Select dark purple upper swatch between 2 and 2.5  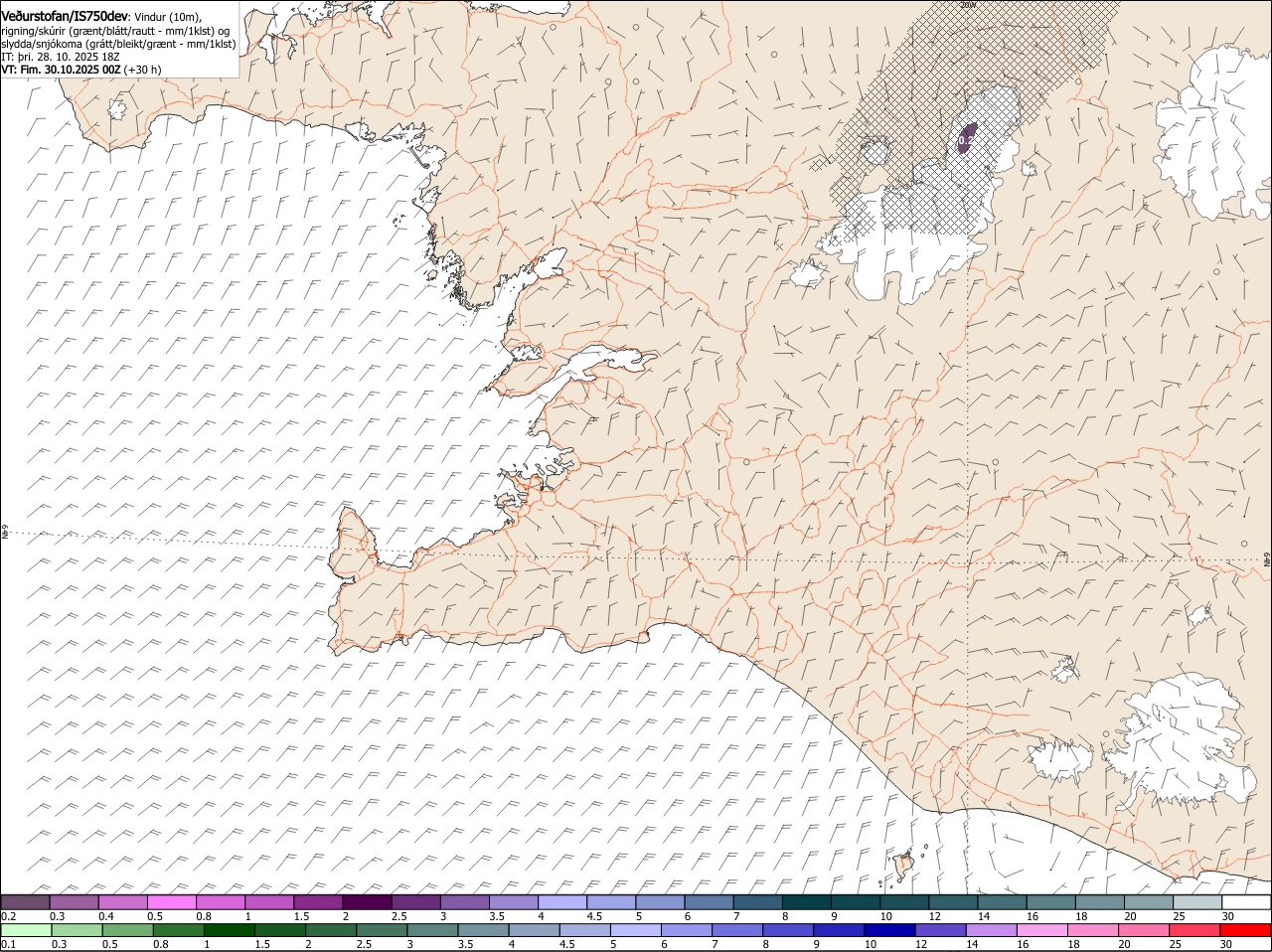pos(367,902)
